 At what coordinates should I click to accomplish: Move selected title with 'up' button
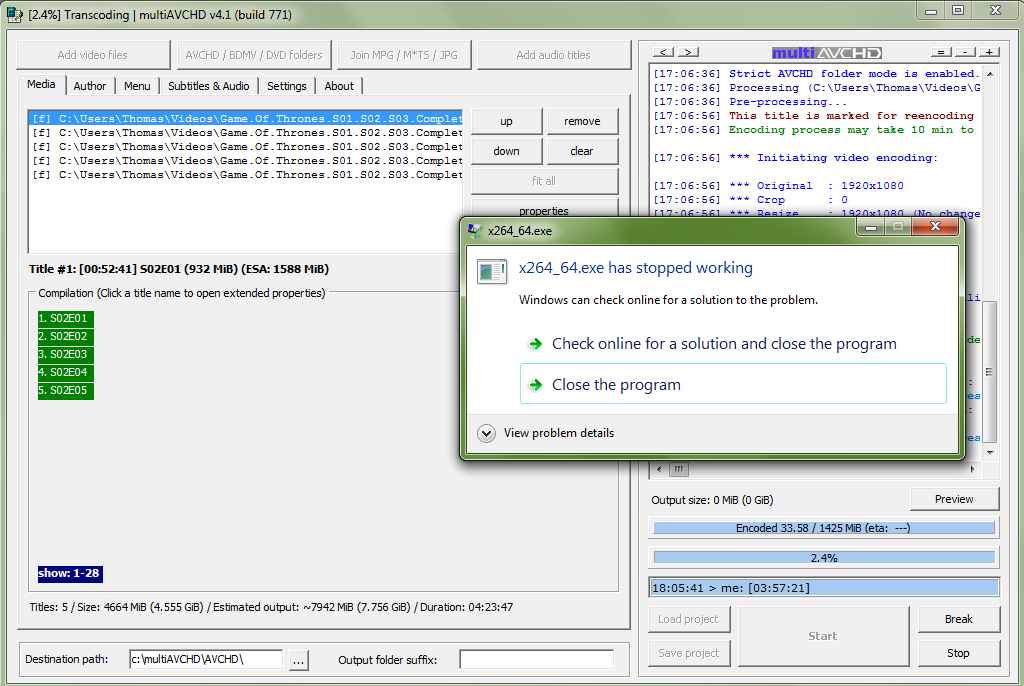pos(506,121)
